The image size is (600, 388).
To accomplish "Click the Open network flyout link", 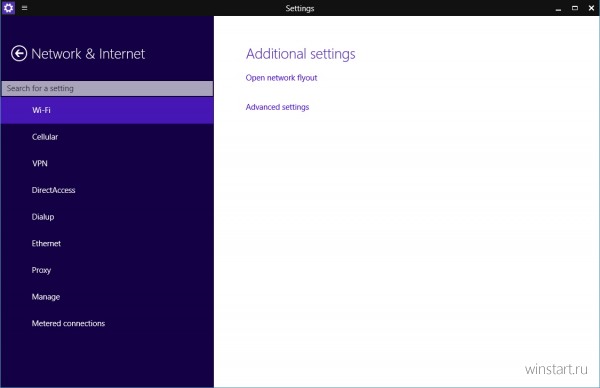I will (281, 78).
